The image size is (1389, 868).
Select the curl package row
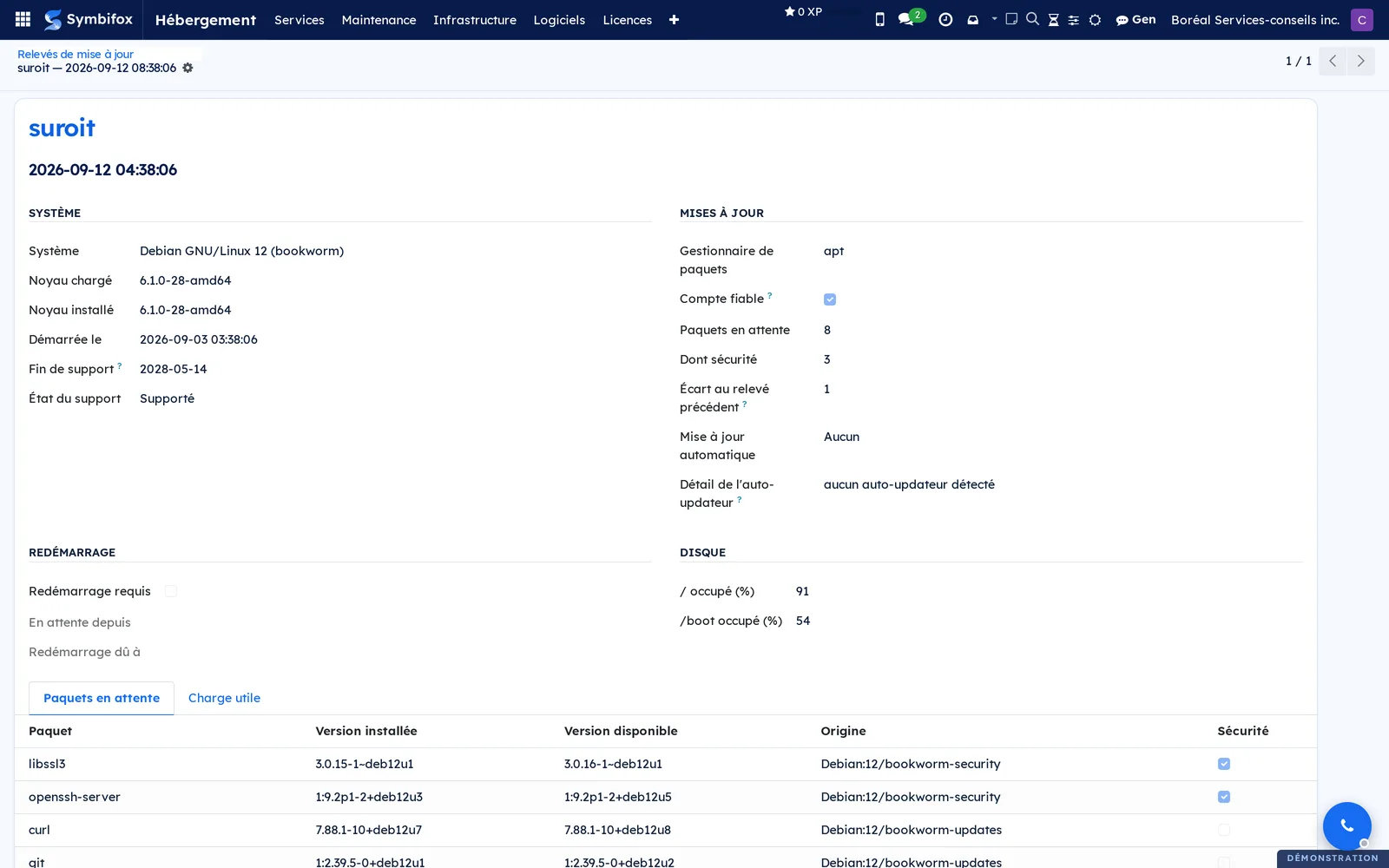click(666, 830)
